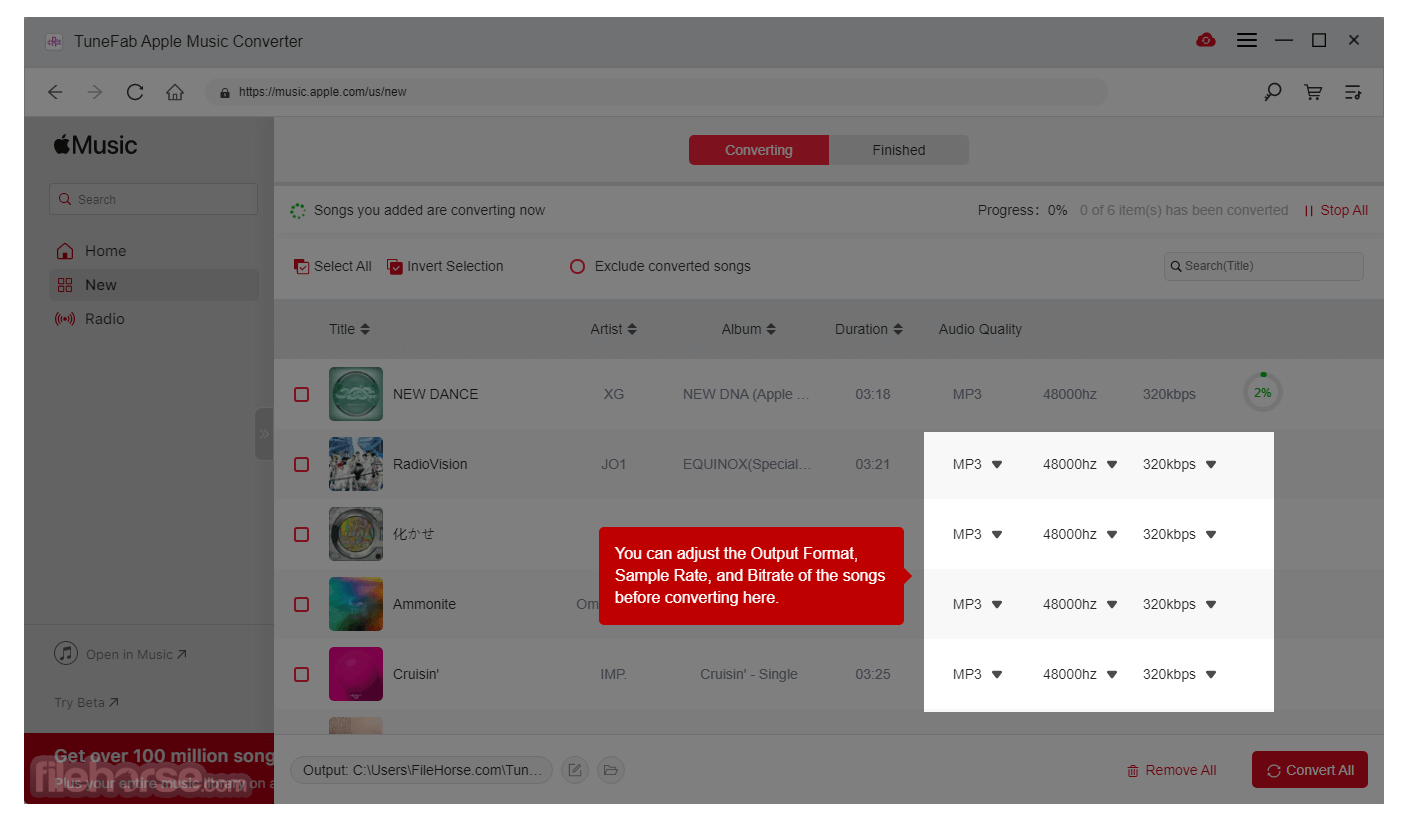Click the Invert Selection icon
Image resolution: width=1415 pixels, height=828 pixels.
pyautogui.click(x=395, y=267)
